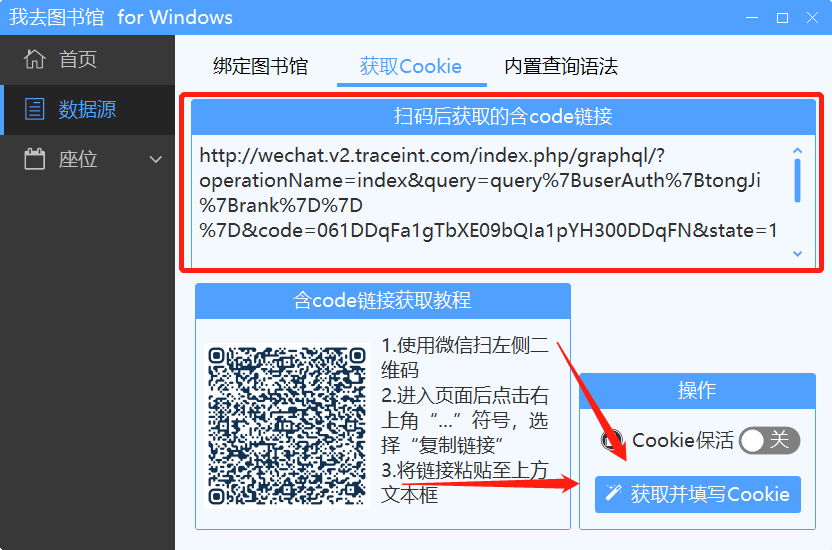Maximize the application window
Viewport: 832px width, 550px height.
tap(782, 18)
